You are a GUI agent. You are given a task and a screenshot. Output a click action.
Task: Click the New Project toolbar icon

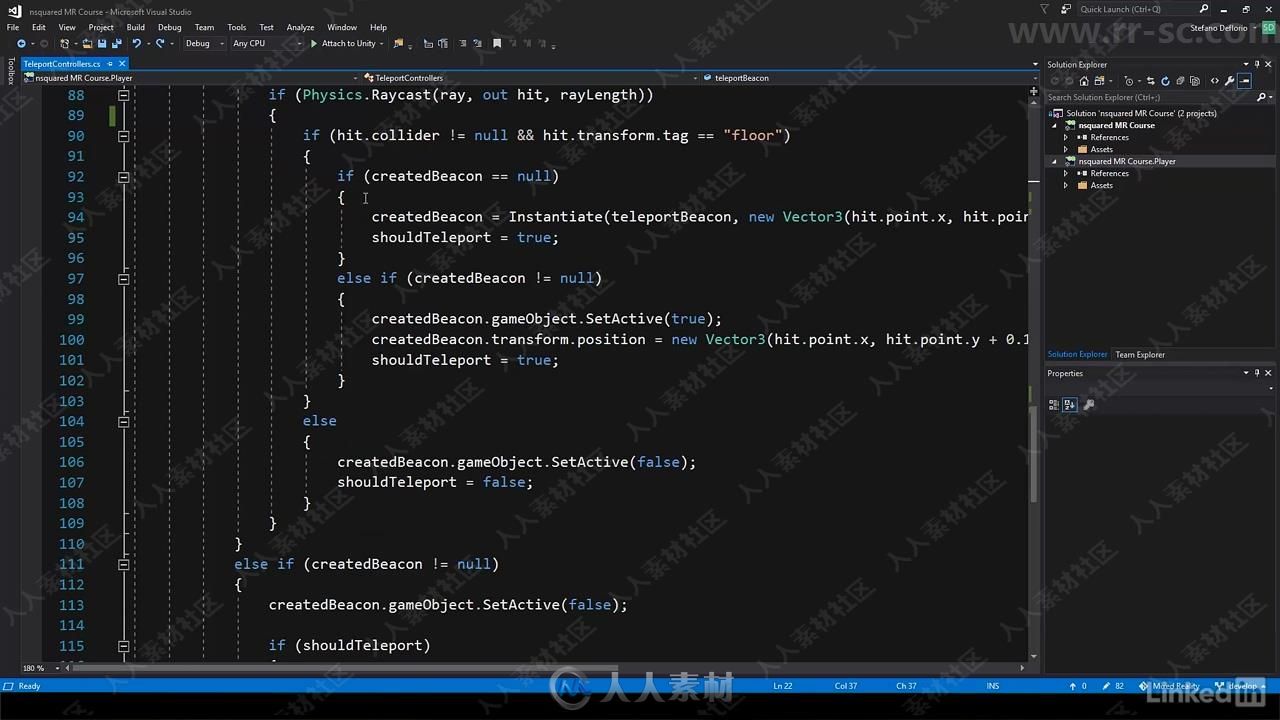coord(64,43)
